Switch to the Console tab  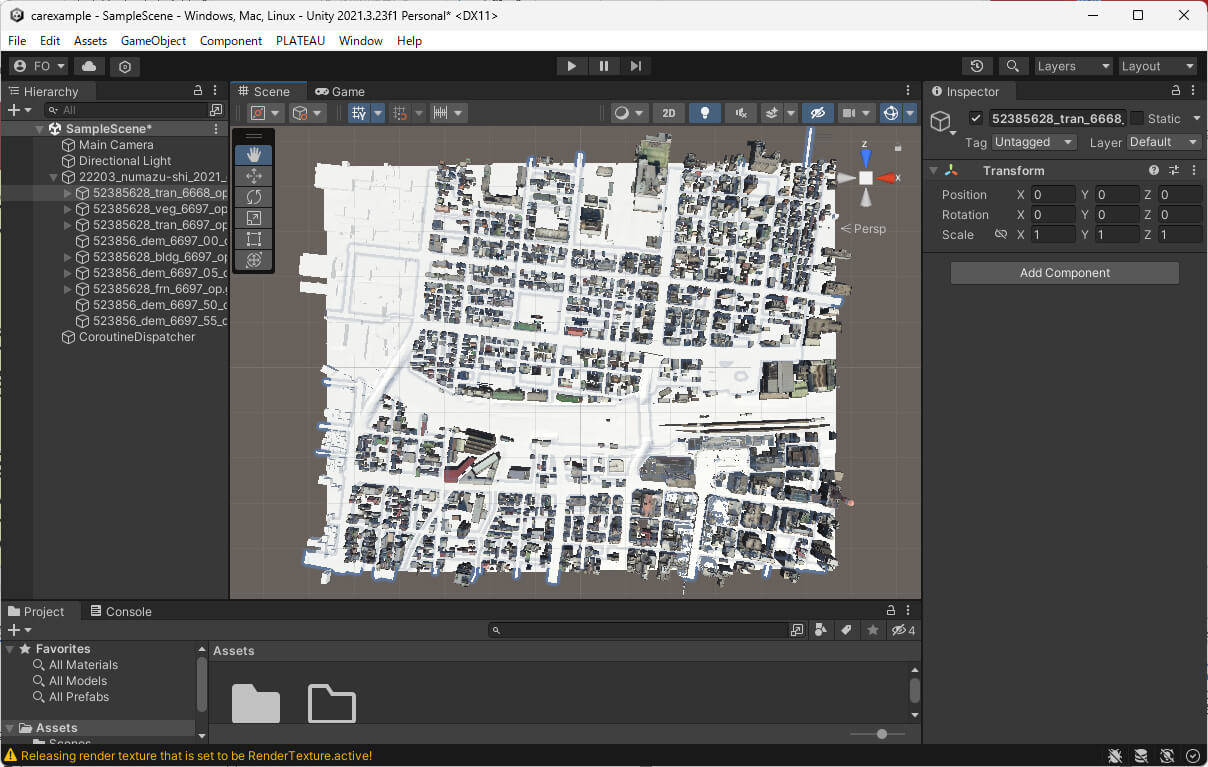click(121, 611)
